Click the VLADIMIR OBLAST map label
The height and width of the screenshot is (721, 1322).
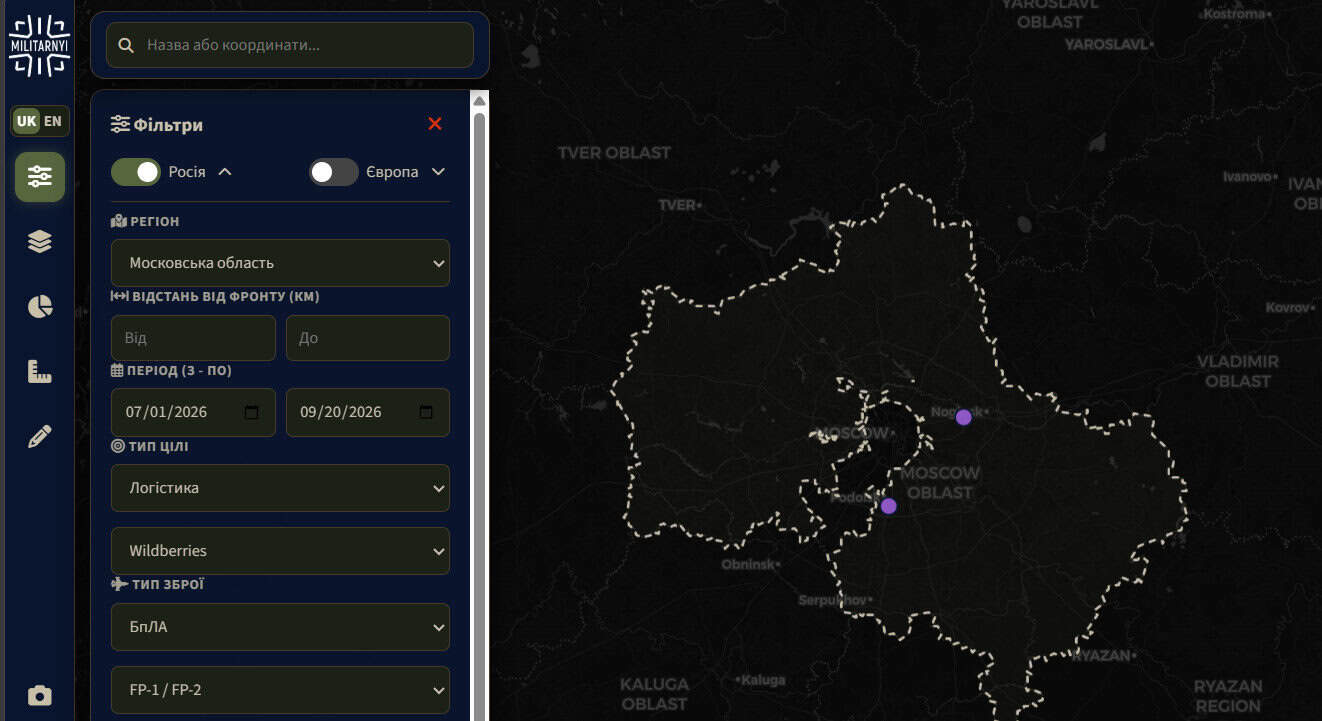click(x=1238, y=371)
